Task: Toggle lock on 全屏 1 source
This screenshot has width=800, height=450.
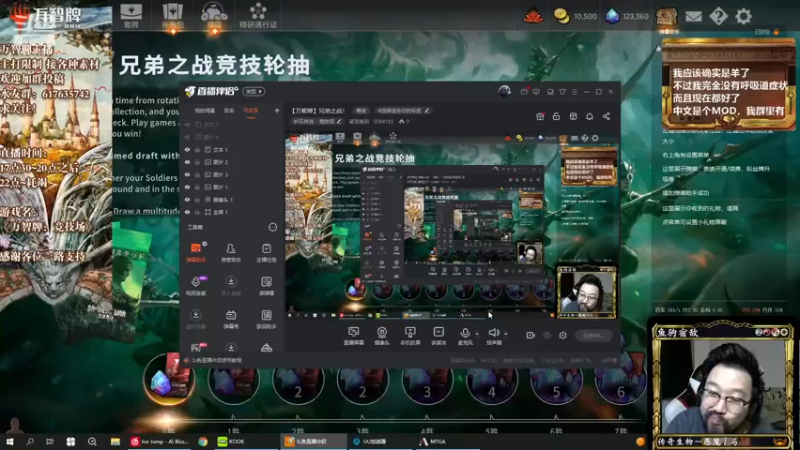Action: tap(197, 212)
